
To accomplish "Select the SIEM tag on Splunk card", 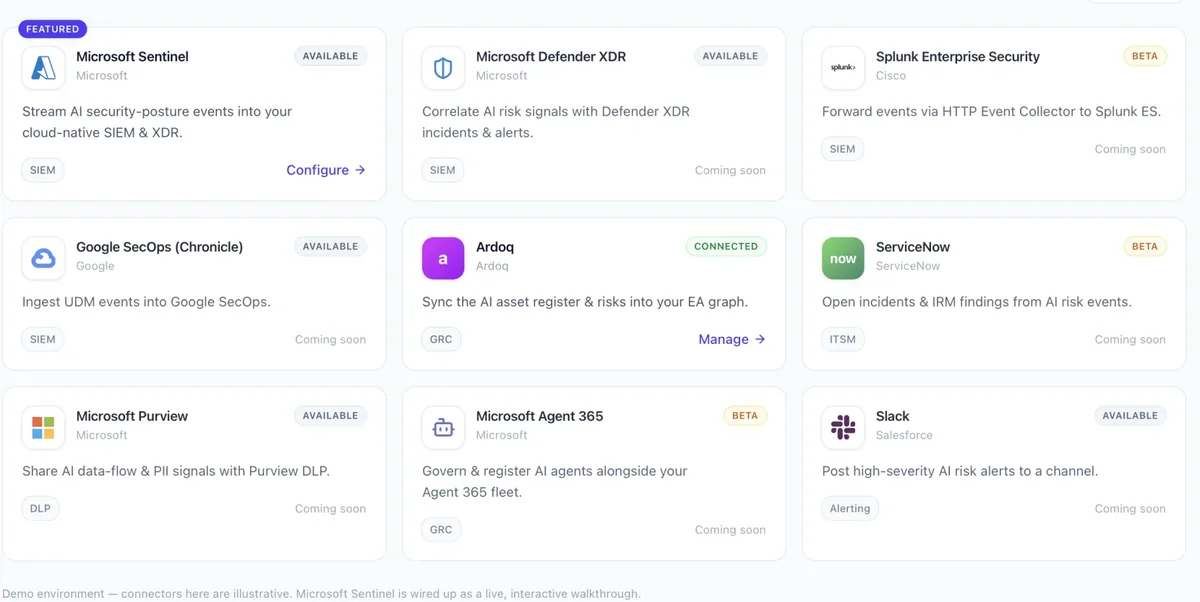I will click(x=843, y=149).
